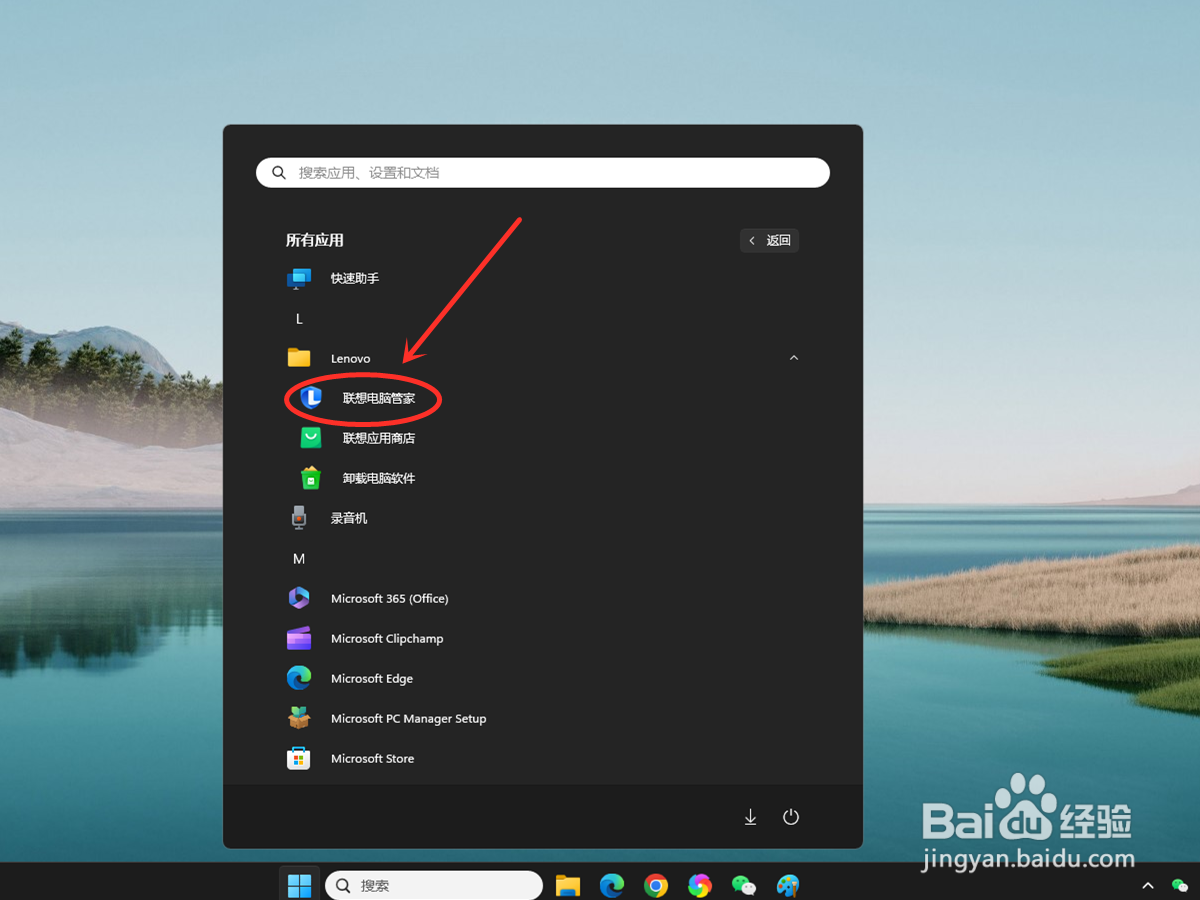Open Edge browser from the taskbar
This screenshot has width=1200, height=900.
(x=612, y=885)
